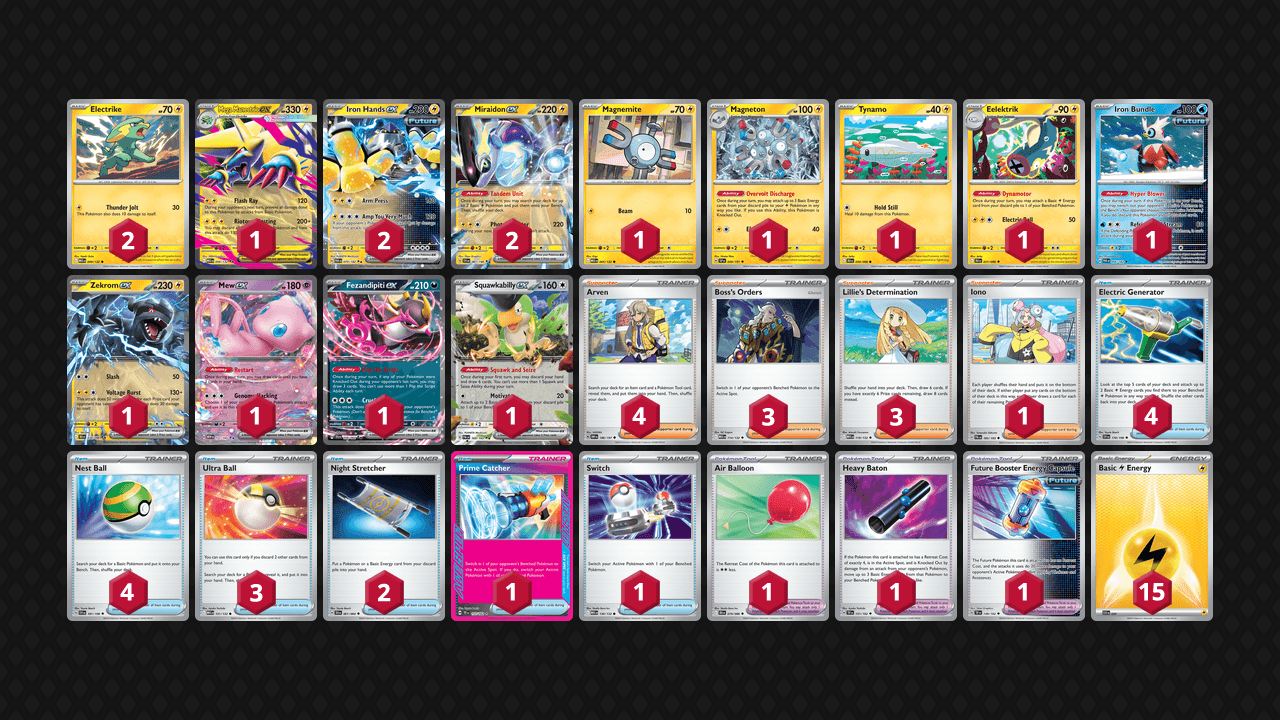Select the Nest Ball card

point(128,536)
